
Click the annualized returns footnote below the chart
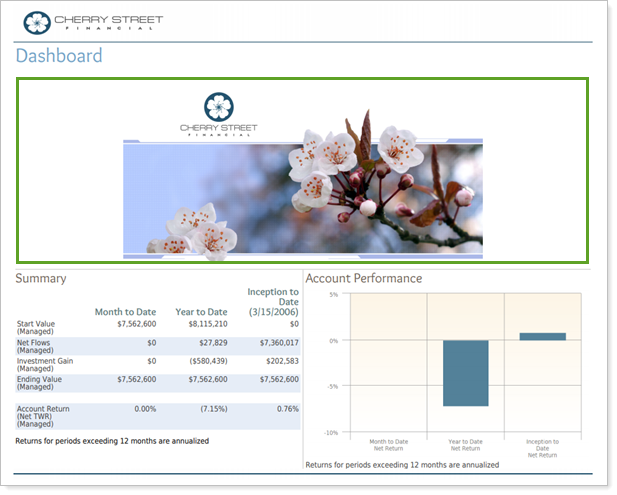click(x=402, y=465)
